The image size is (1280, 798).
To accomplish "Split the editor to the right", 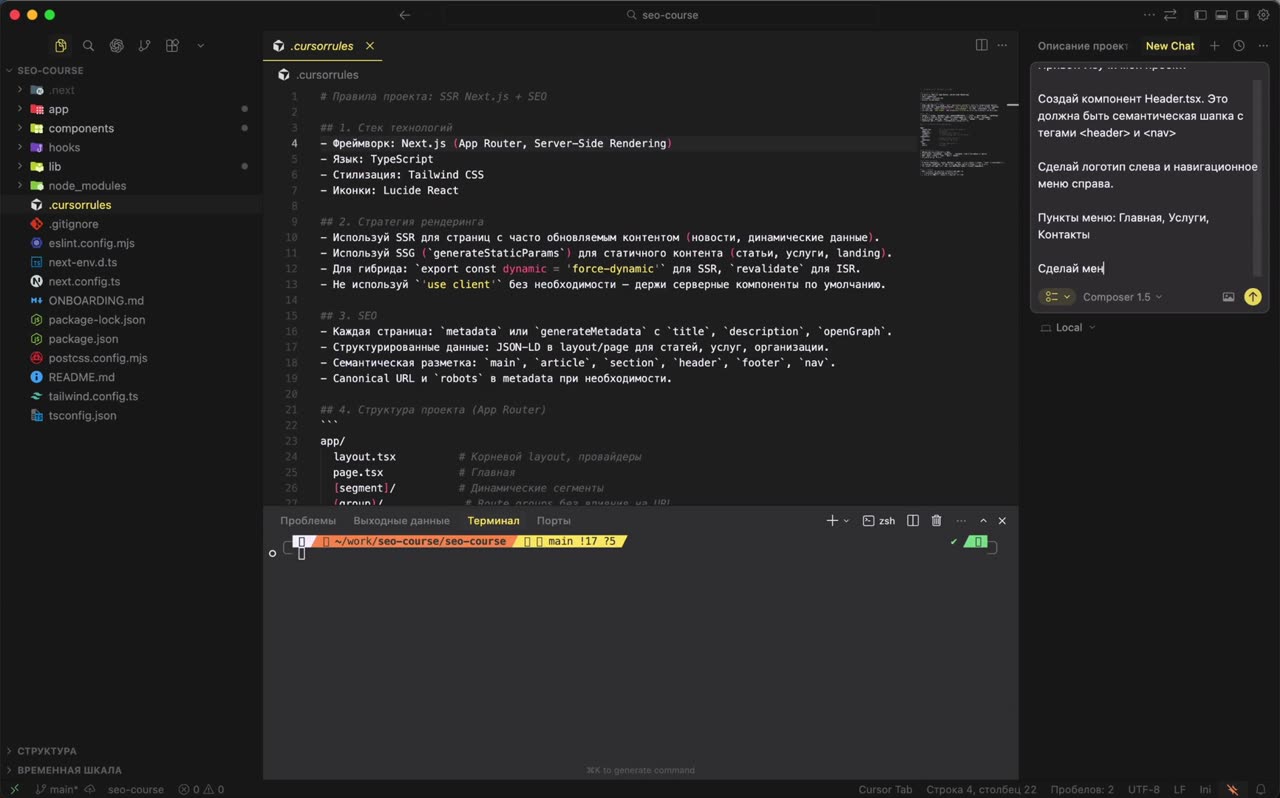I will [981, 45].
